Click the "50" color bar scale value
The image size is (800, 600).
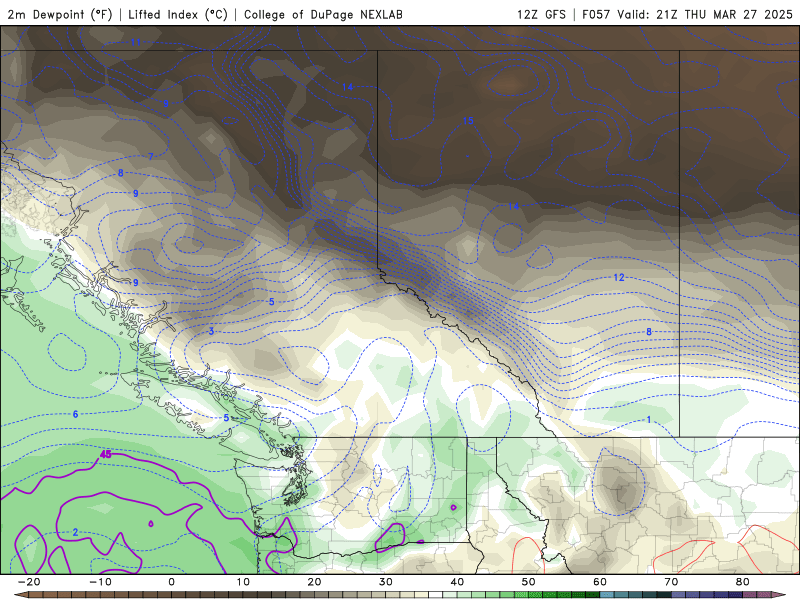click(529, 582)
